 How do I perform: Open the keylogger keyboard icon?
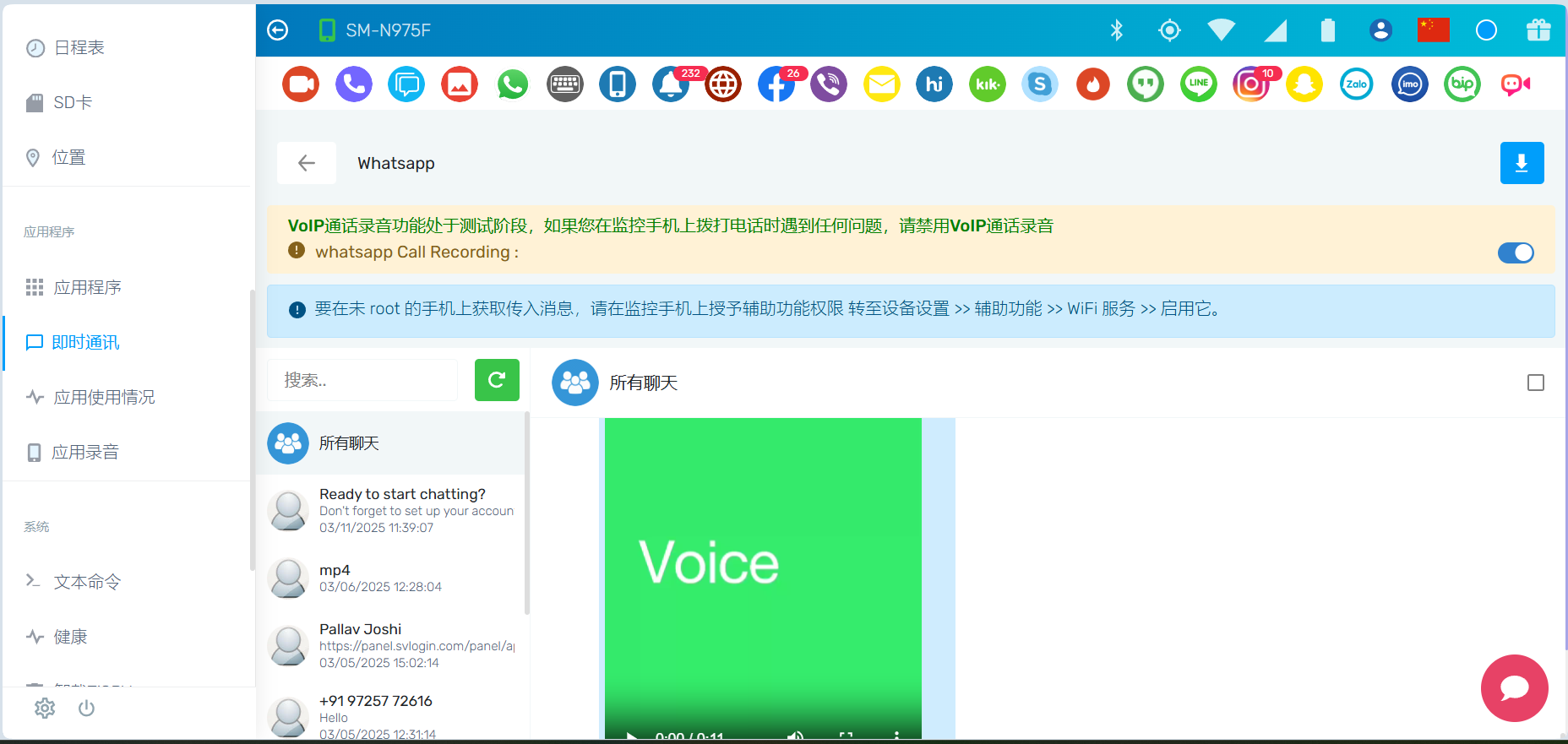pos(565,84)
